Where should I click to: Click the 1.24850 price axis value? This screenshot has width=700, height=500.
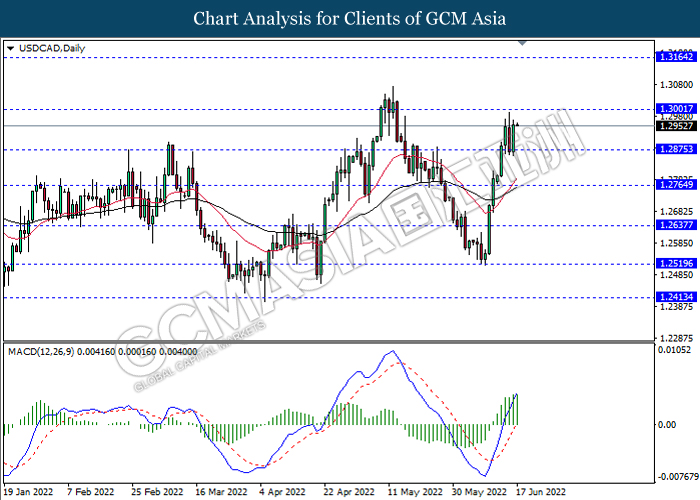[x=676, y=275]
